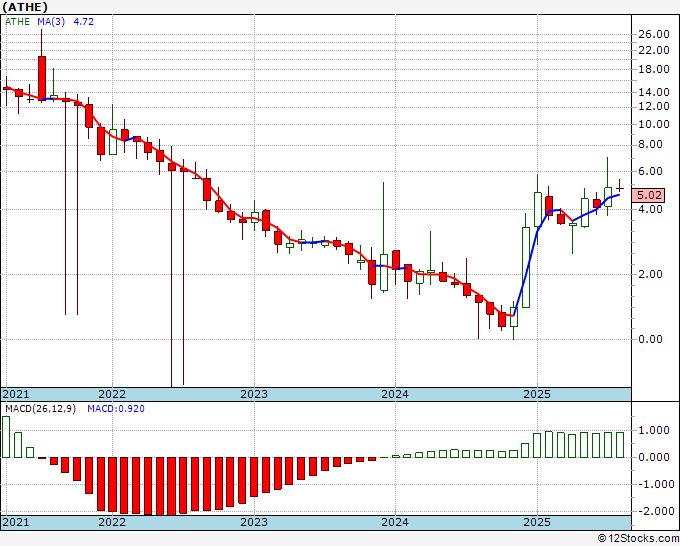Click the 10.00 price axis label
Viewport: 680px width, 546px height.
(x=654, y=124)
